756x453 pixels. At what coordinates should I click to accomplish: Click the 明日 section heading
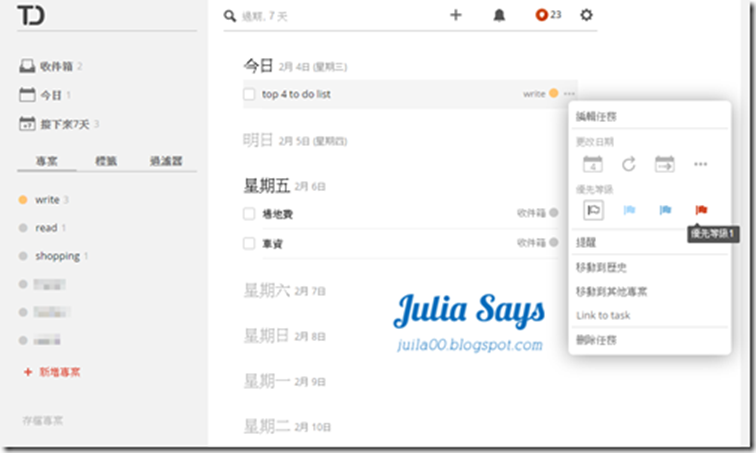click(258, 140)
